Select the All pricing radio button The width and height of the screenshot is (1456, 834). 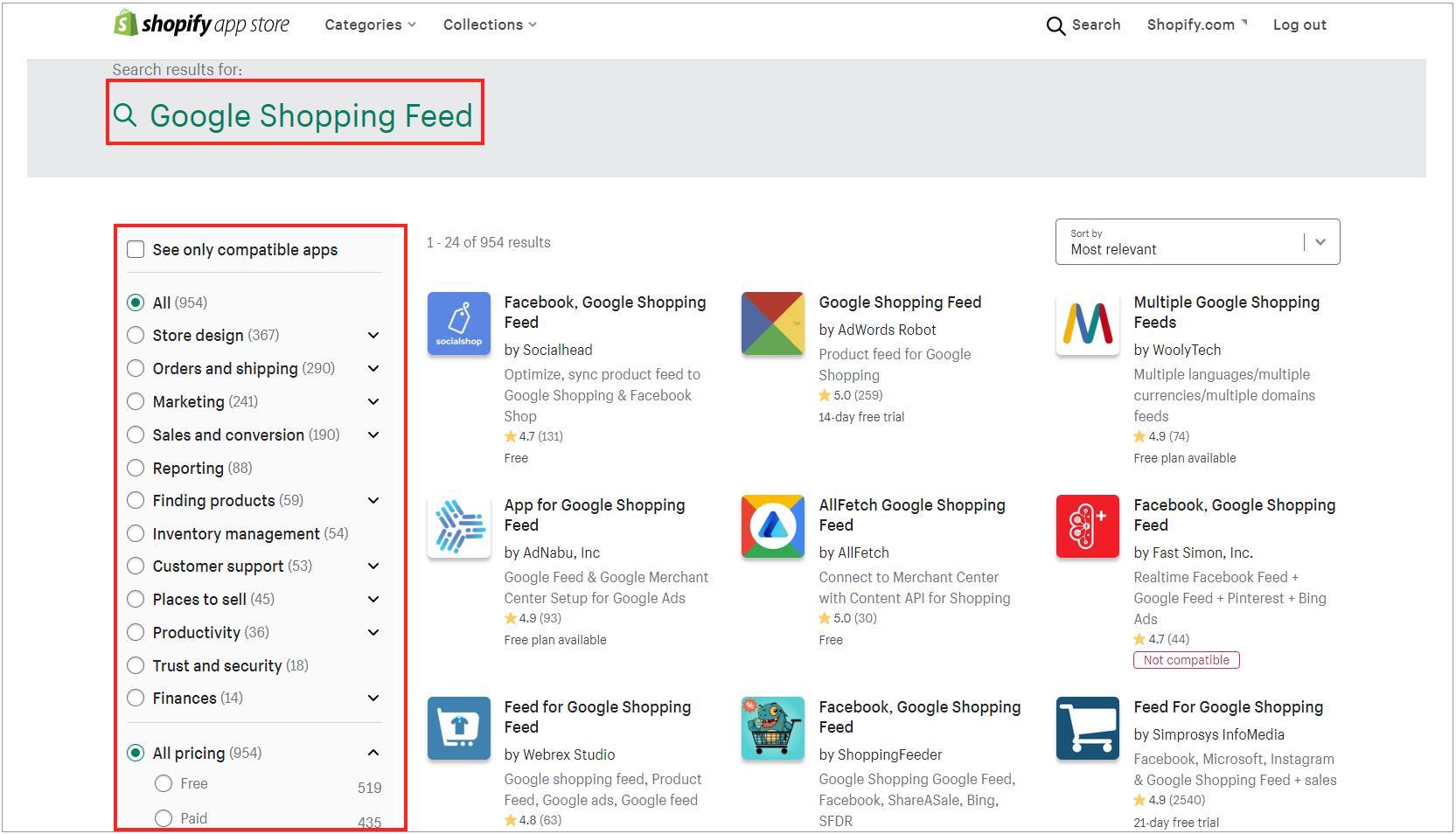point(136,753)
